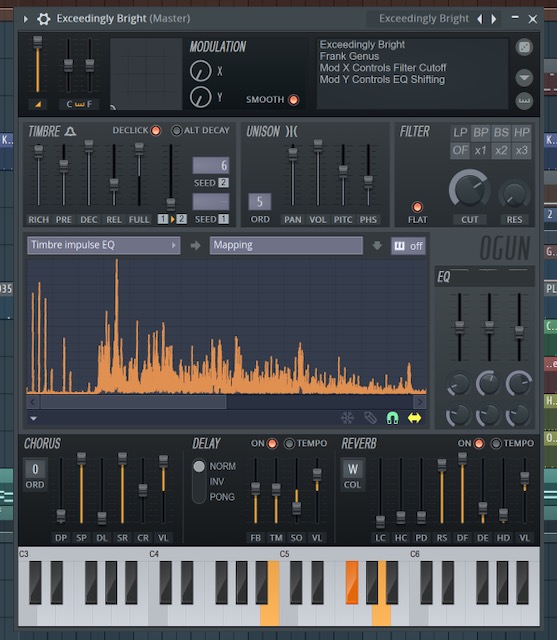Turn off modulation SMOOTH toggle
557x640 pixels.
tap(293, 100)
